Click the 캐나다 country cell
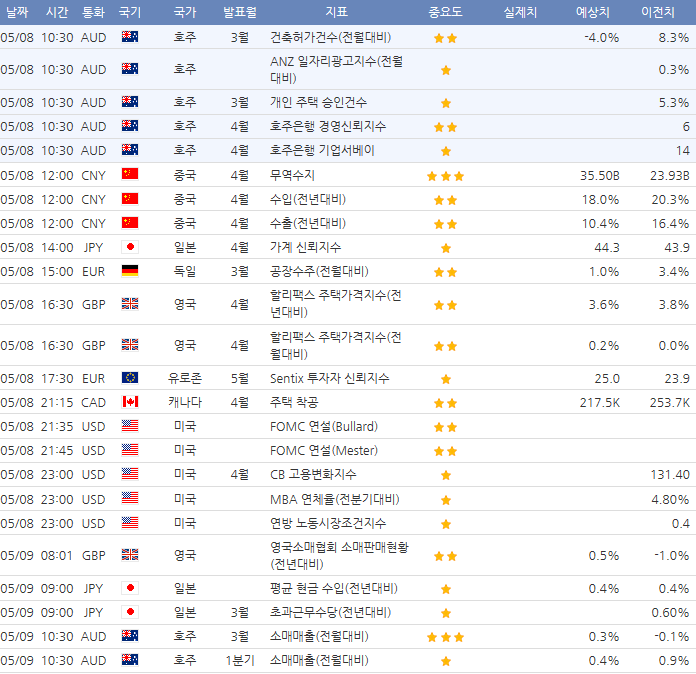Image resolution: width=696 pixels, height=674 pixels. [185, 402]
